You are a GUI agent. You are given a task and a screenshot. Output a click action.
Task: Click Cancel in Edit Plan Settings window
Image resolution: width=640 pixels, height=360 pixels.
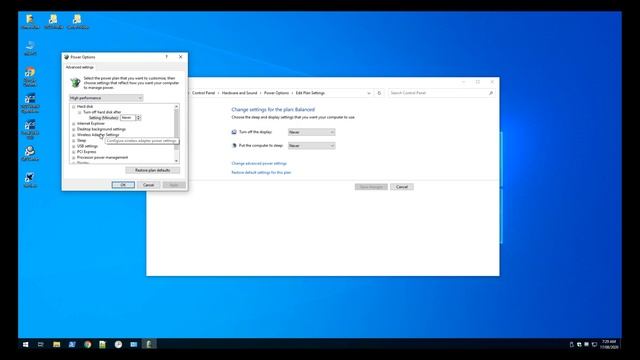(x=402, y=187)
